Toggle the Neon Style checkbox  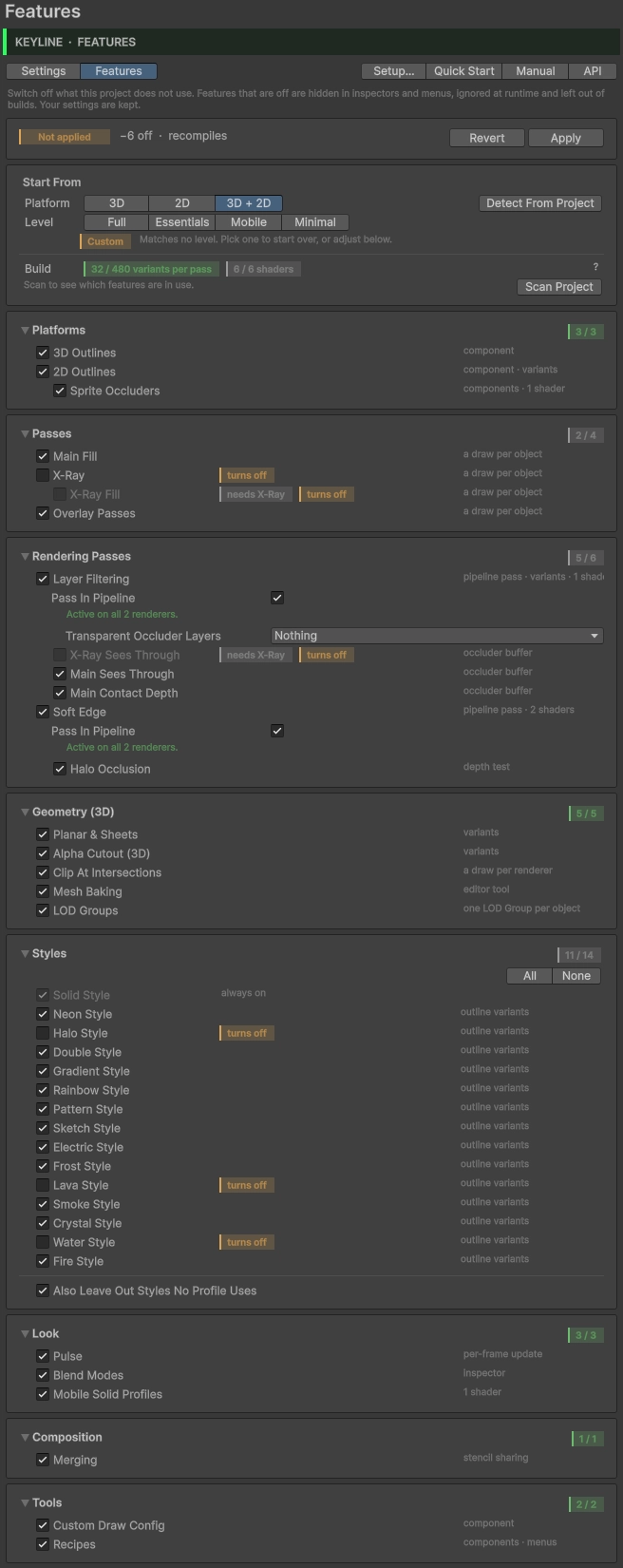point(43,1014)
